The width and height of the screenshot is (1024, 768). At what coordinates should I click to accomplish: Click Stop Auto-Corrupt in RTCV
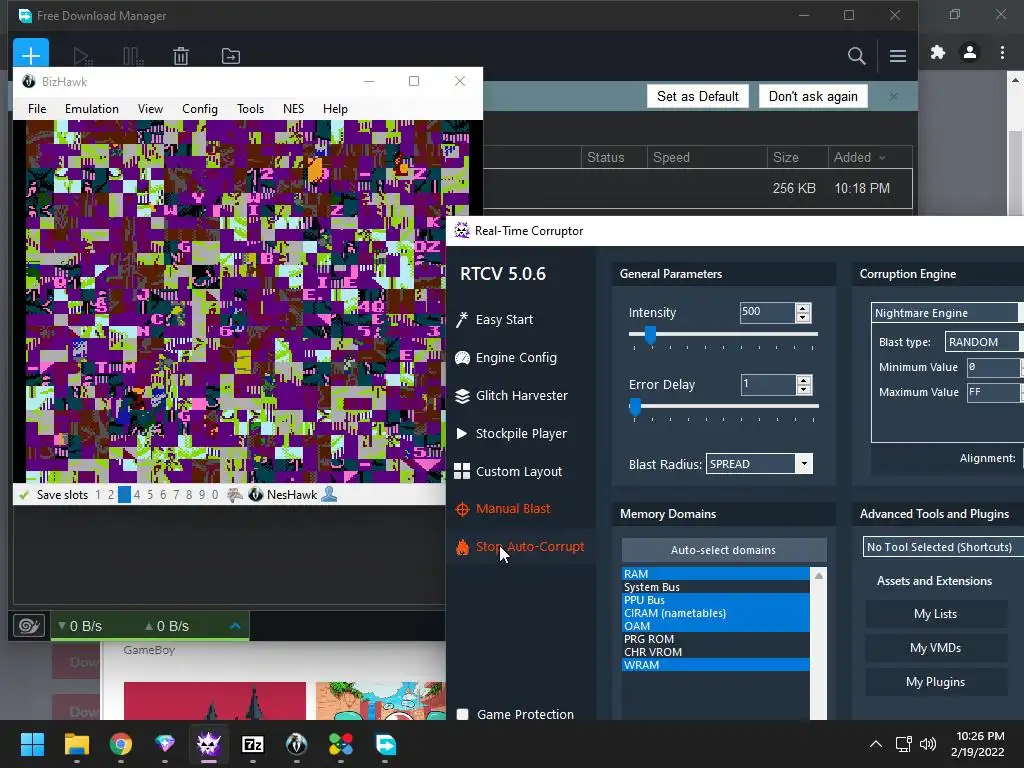point(520,547)
